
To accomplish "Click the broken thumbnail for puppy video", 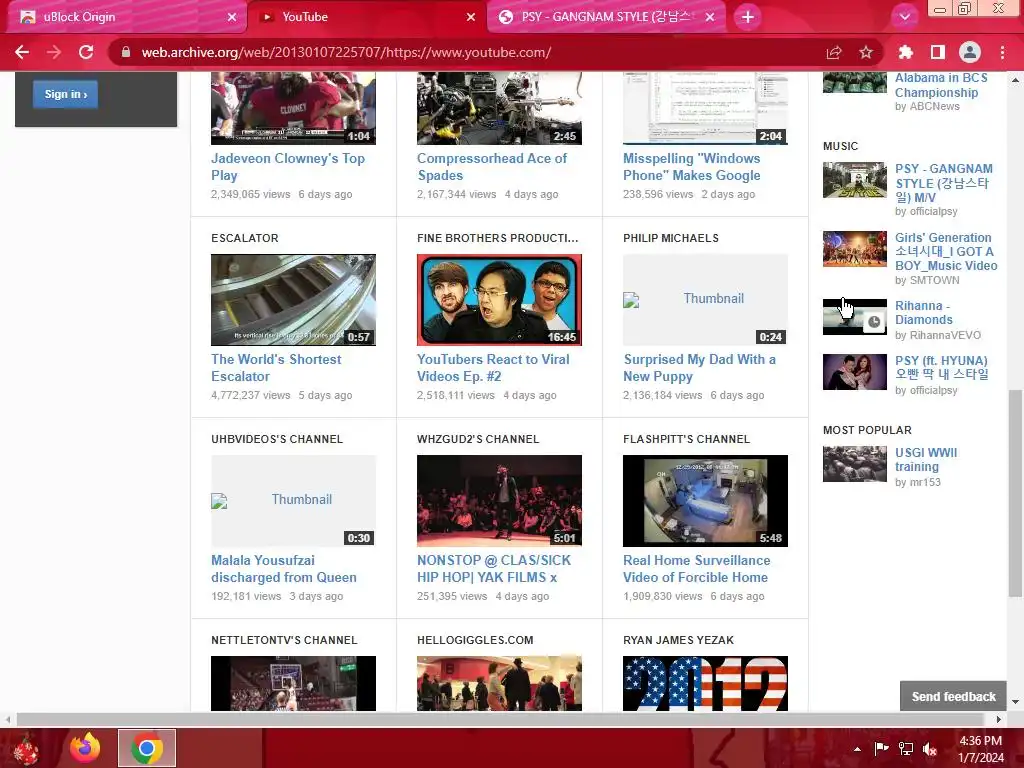I will coord(705,300).
